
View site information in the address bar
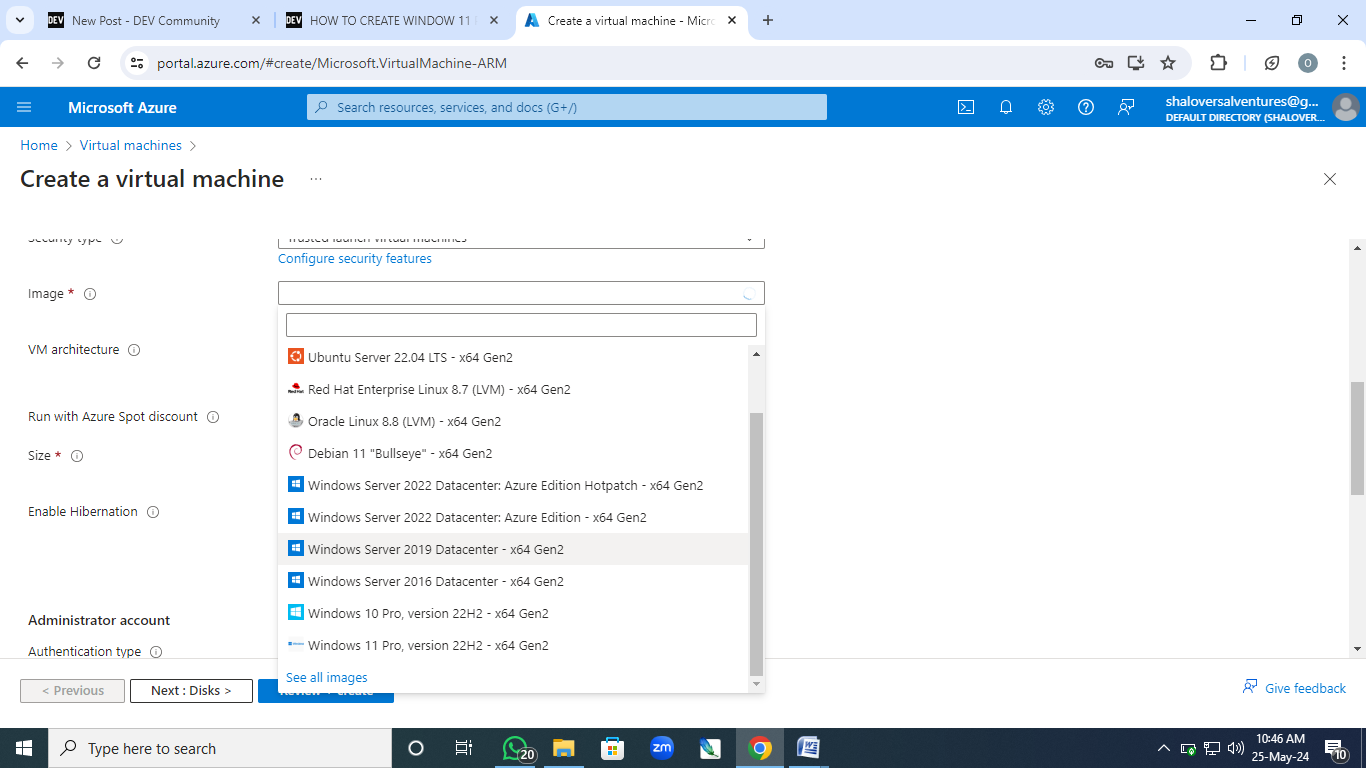tap(138, 63)
